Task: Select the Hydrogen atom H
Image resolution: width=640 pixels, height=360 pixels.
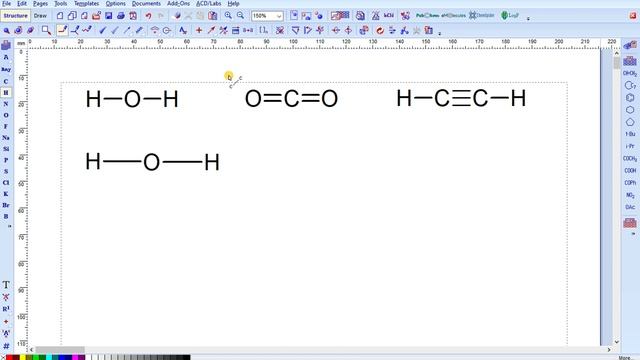Action: click(6, 93)
